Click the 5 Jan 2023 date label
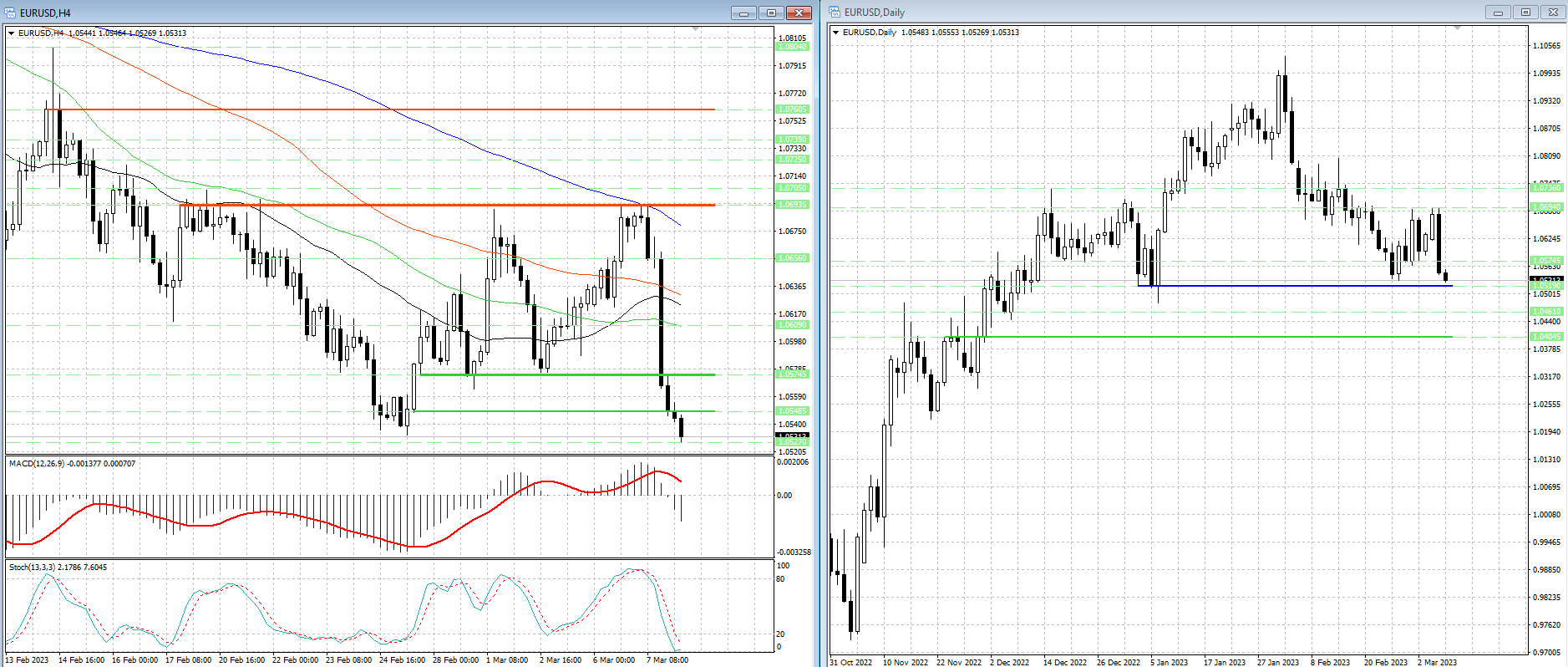This screenshot has height=667, width=1568. pos(1170,662)
